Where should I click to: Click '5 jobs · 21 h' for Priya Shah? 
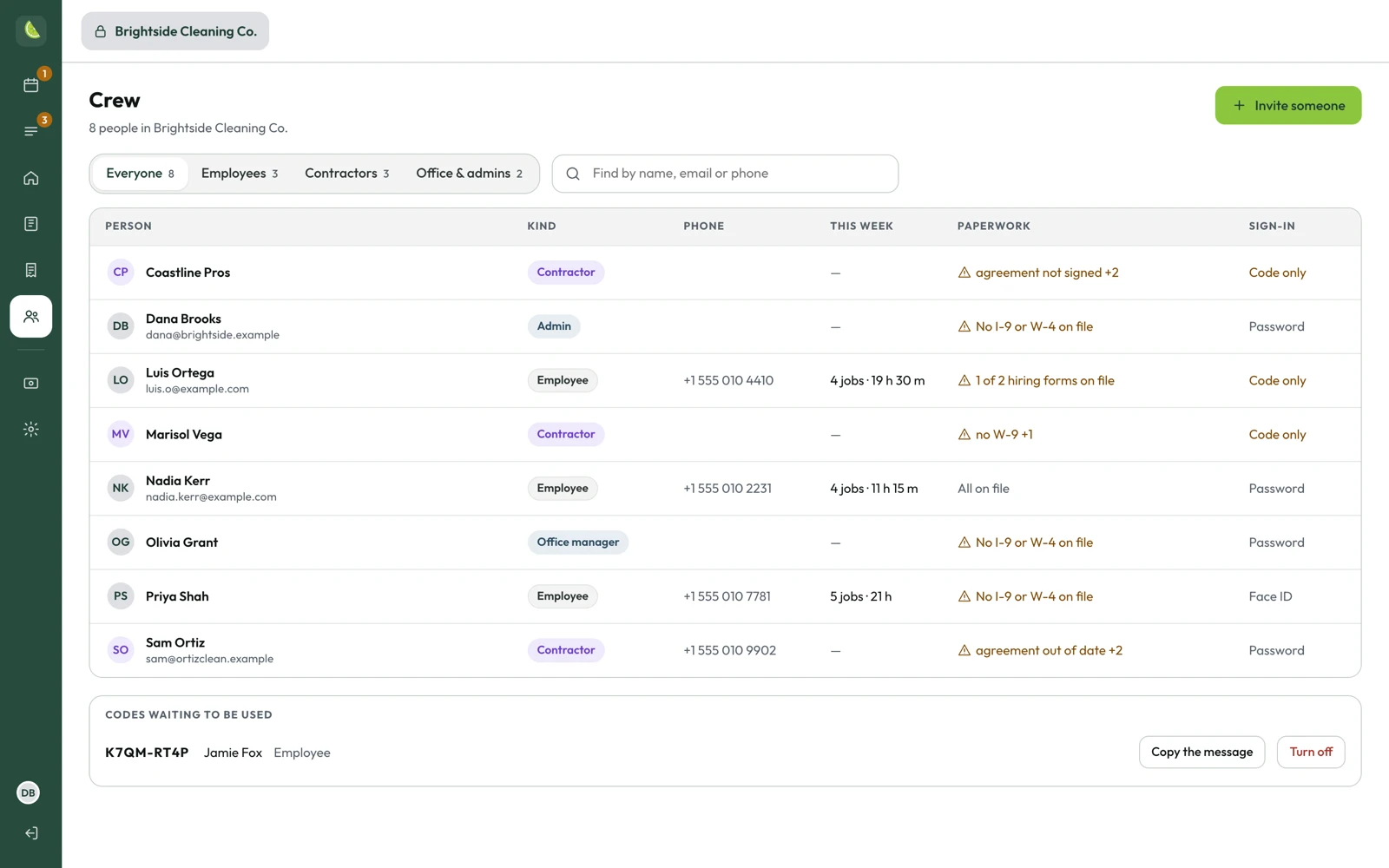(x=860, y=596)
